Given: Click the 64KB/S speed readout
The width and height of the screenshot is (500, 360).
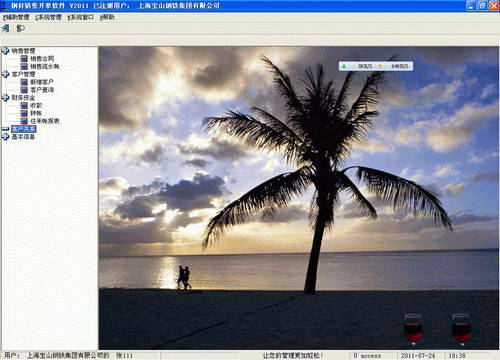Looking at the screenshot, I should pyautogui.click(x=399, y=66).
